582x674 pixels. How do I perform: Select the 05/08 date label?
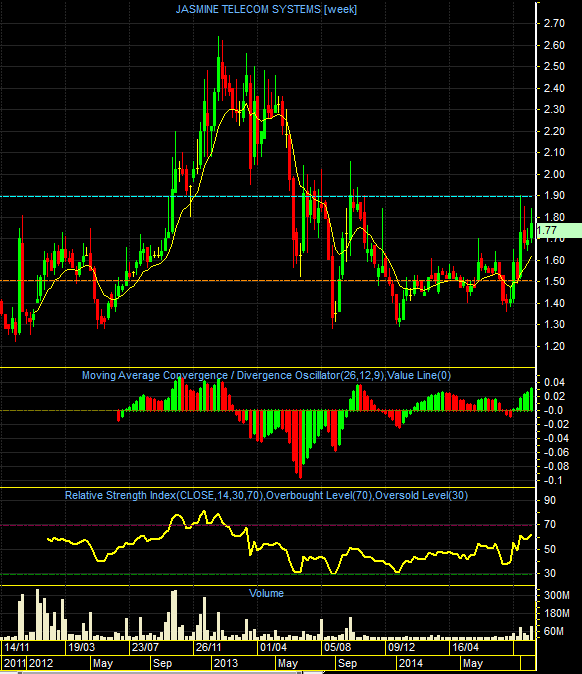click(x=337, y=647)
